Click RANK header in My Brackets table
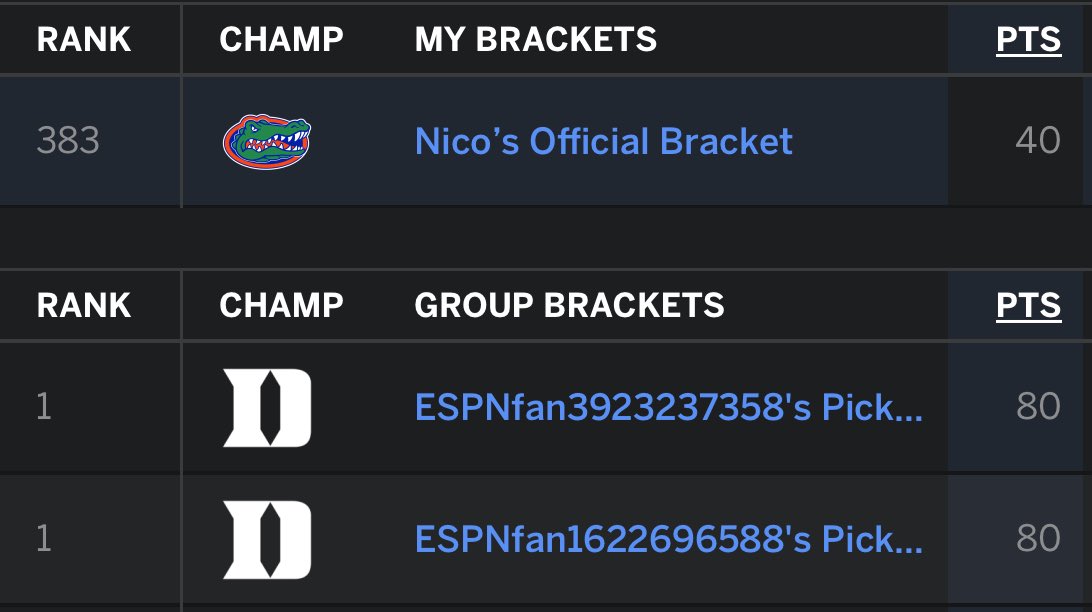The width and height of the screenshot is (1092, 612). (84, 39)
